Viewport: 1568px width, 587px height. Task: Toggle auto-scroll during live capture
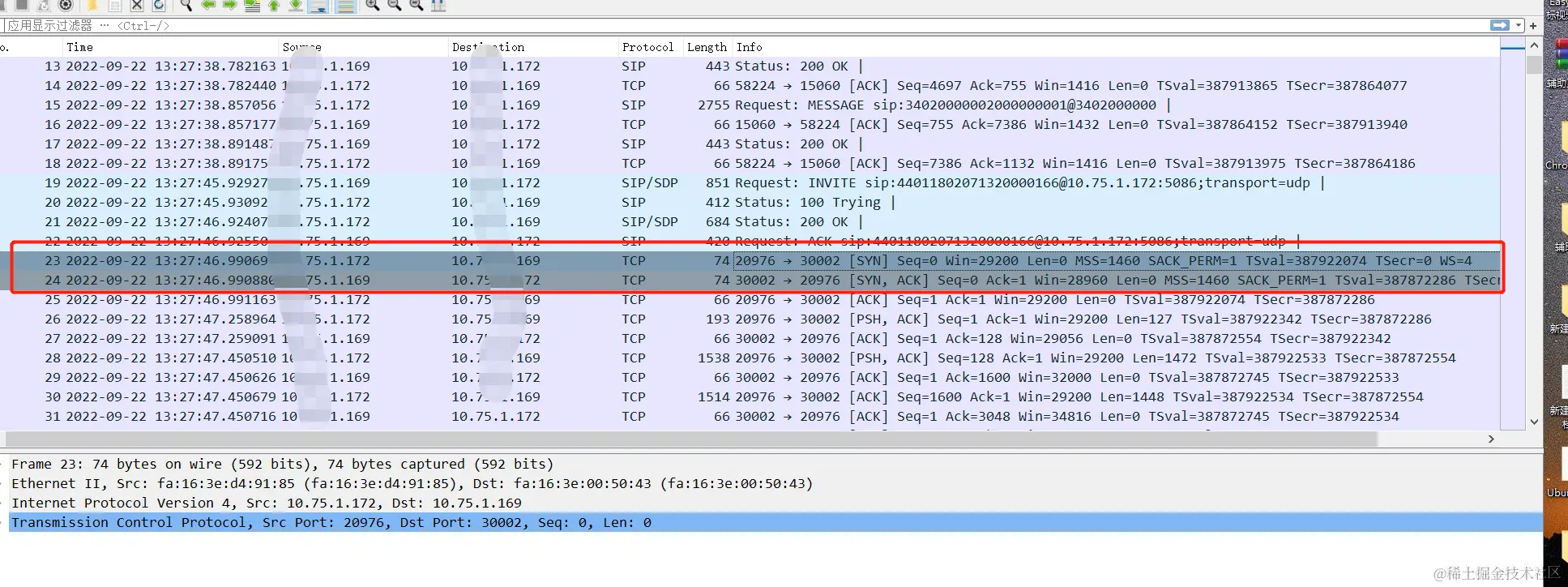pyautogui.click(x=318, y=5)
